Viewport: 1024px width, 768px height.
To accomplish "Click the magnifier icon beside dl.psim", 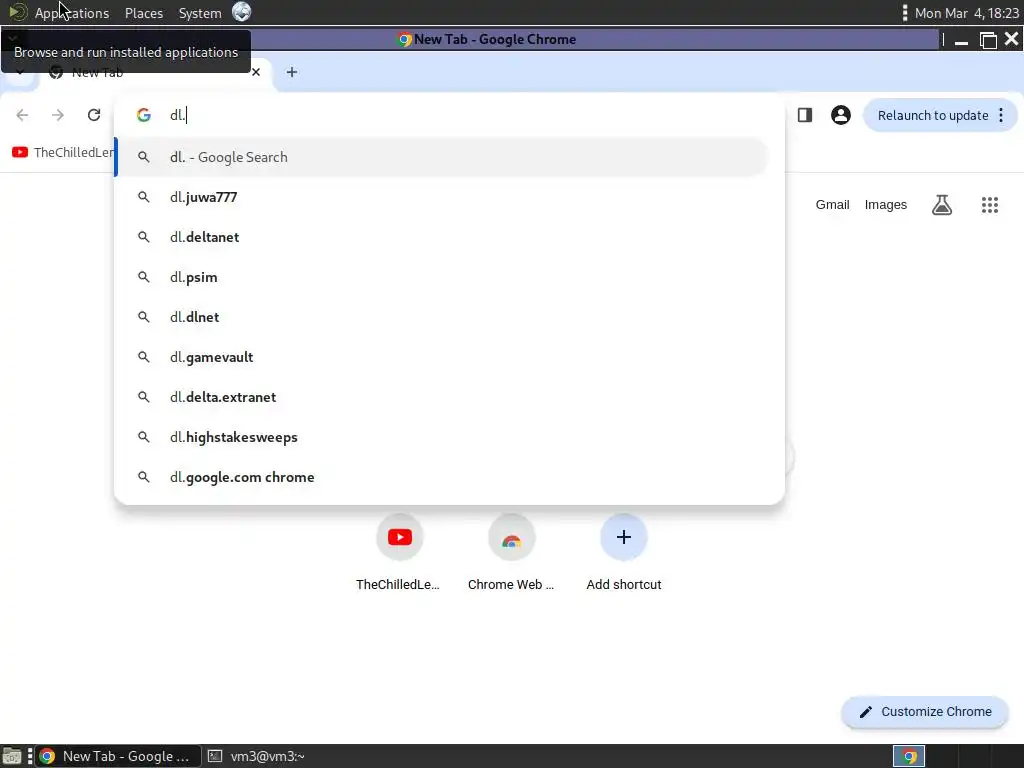I will 144,277.
